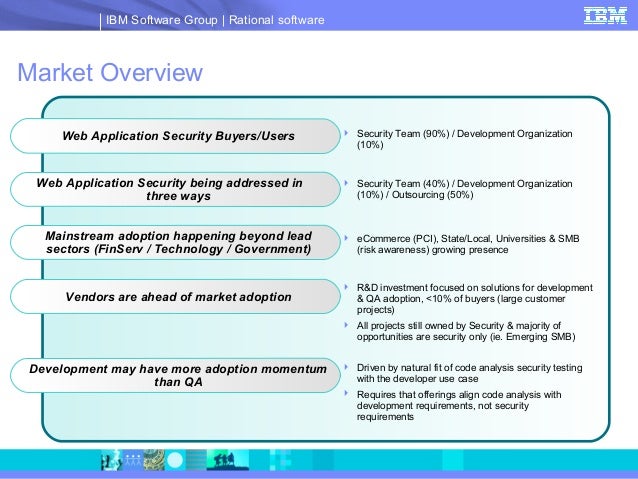Click the white circle footer image
The width and height of the screenshot is (638, 479).
pyautogui.click(x=175, y=460)
